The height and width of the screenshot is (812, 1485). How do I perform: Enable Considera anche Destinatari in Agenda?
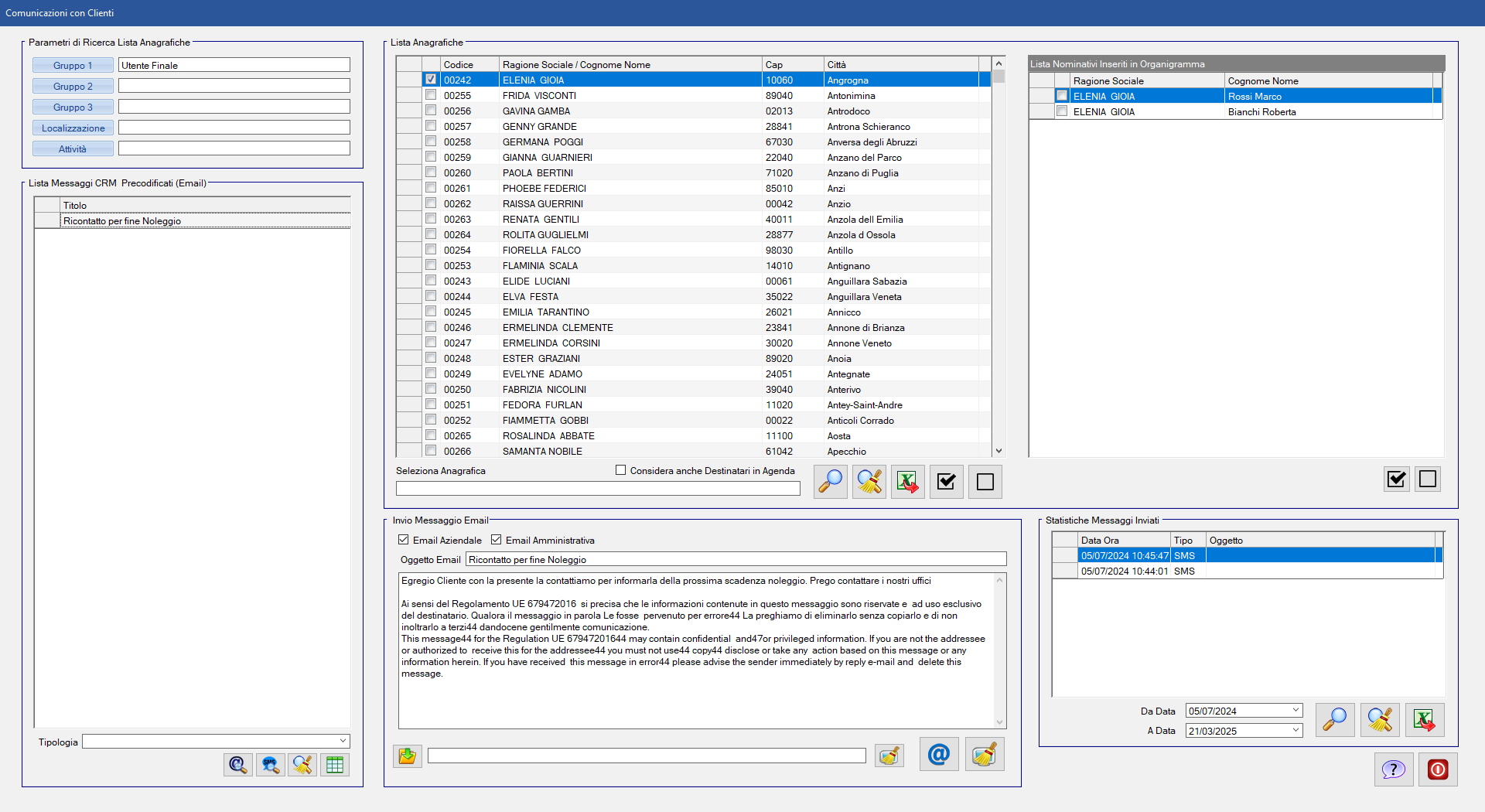click(x=620, y=470)
